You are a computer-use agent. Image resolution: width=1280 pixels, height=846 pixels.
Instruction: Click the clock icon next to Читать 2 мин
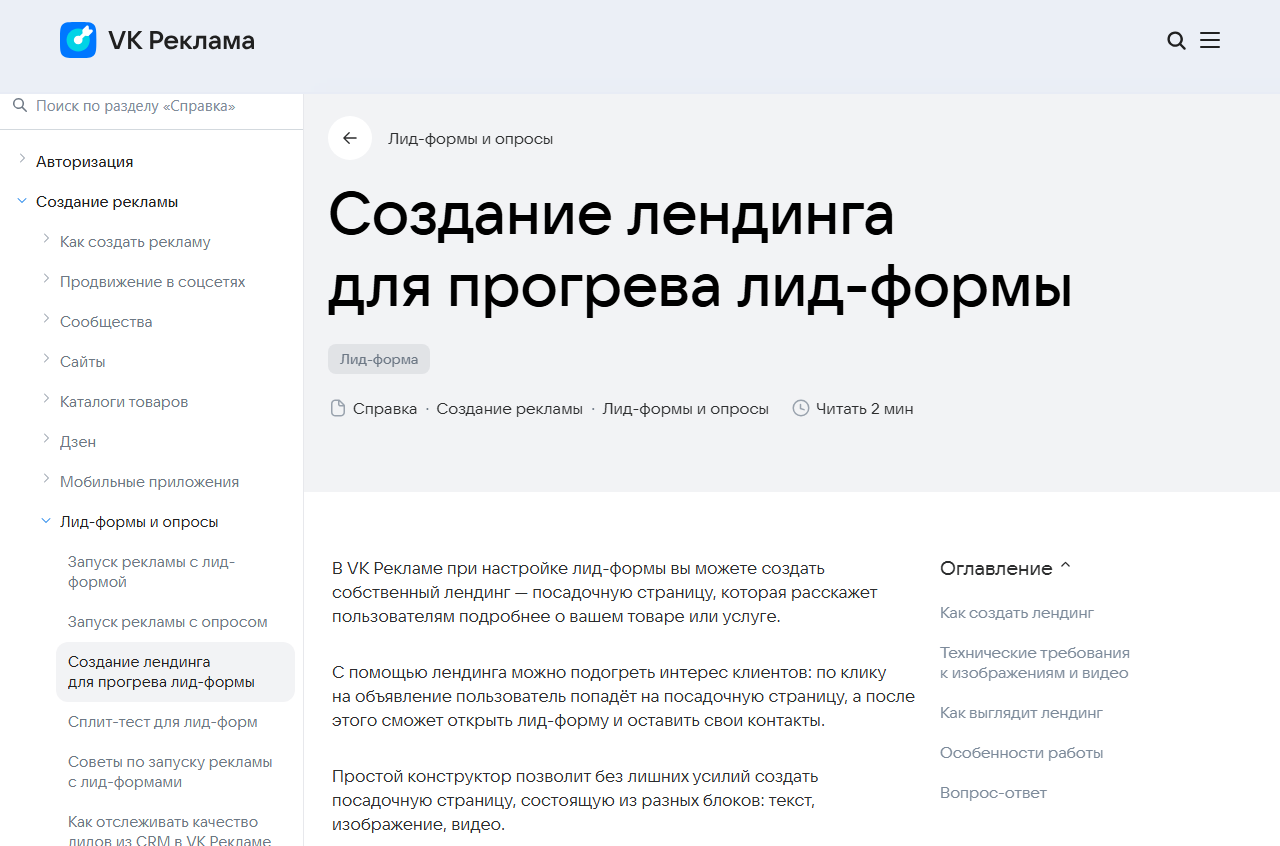click(x=800, y=408)
